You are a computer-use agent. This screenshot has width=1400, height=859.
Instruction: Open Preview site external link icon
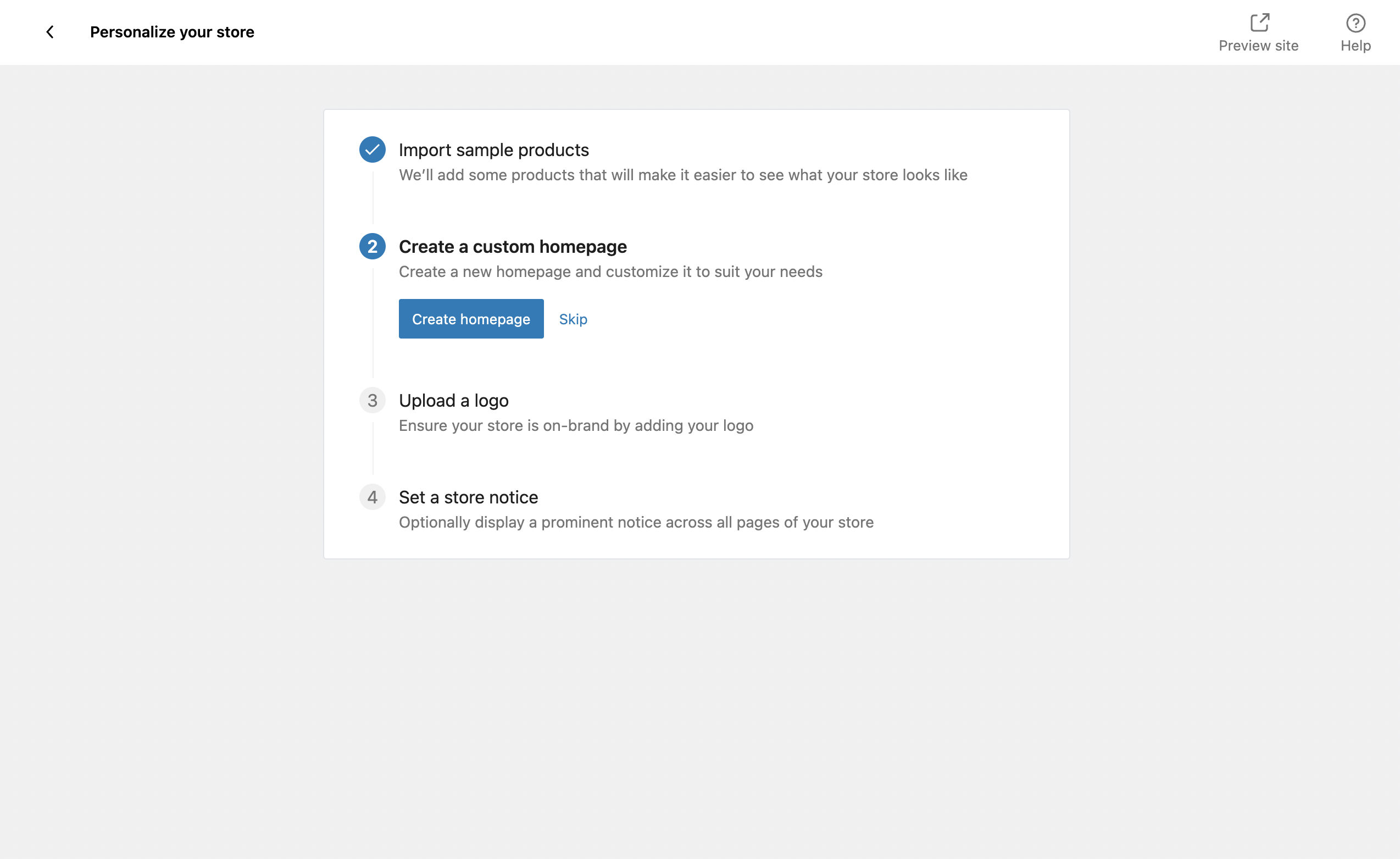pos(1259,23)
